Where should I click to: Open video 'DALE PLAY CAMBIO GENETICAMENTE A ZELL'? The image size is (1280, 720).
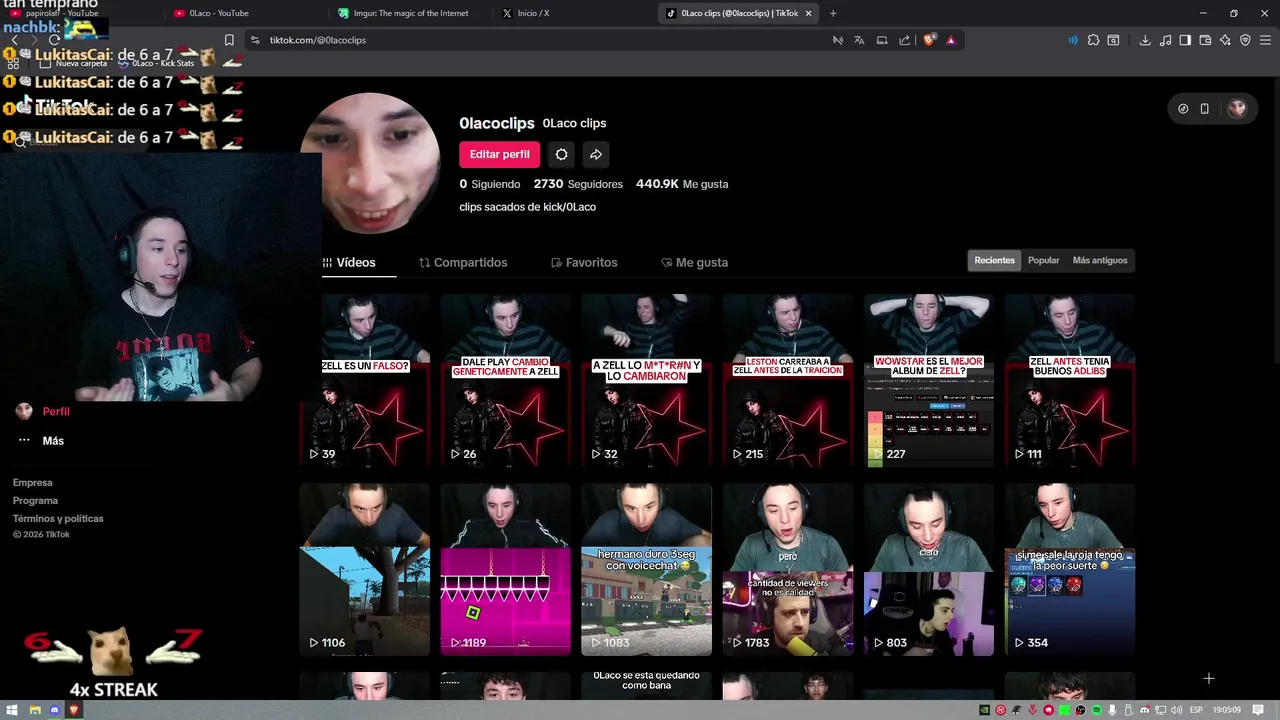pyautogui.click(x=505, y=380)
